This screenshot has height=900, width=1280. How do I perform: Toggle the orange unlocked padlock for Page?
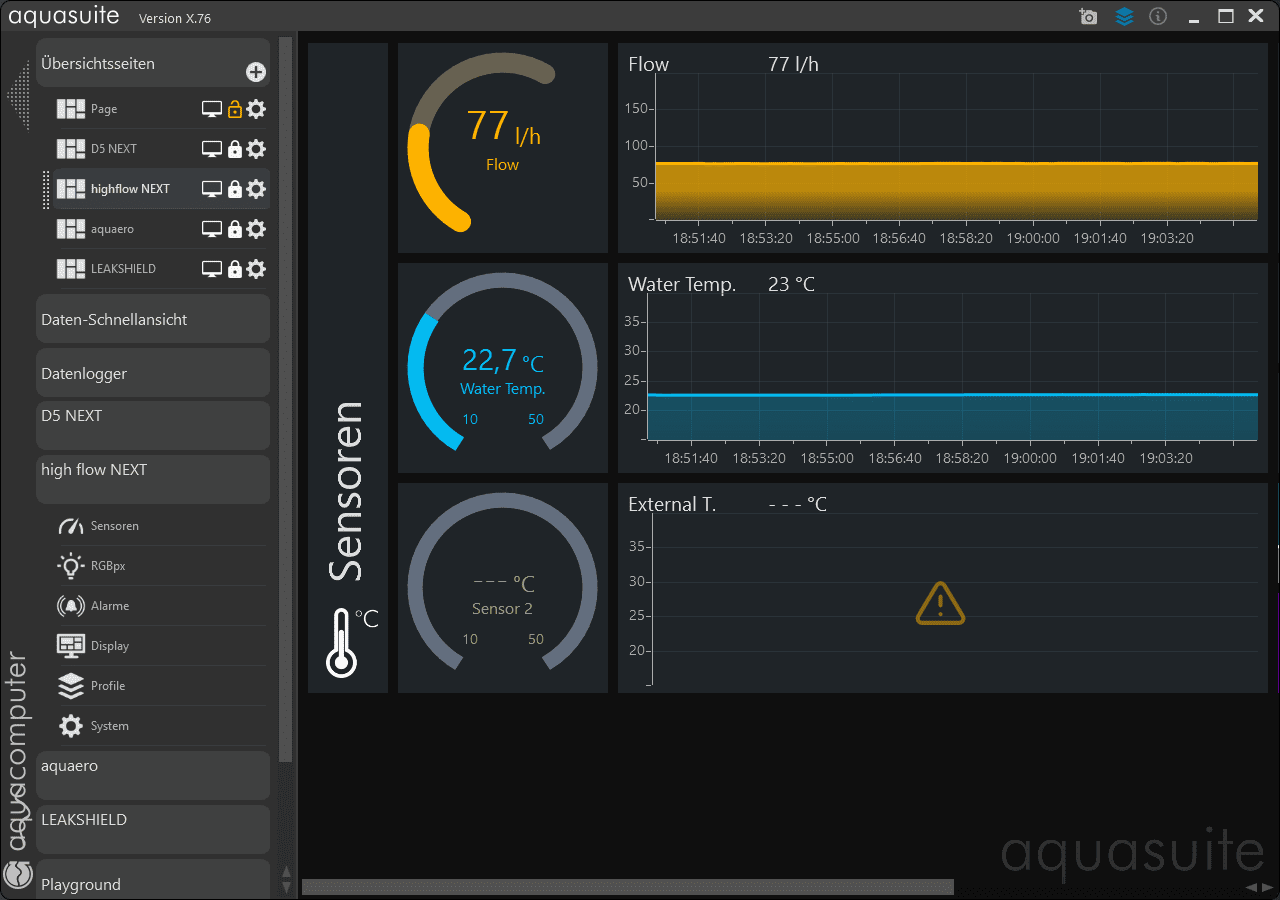234,109
